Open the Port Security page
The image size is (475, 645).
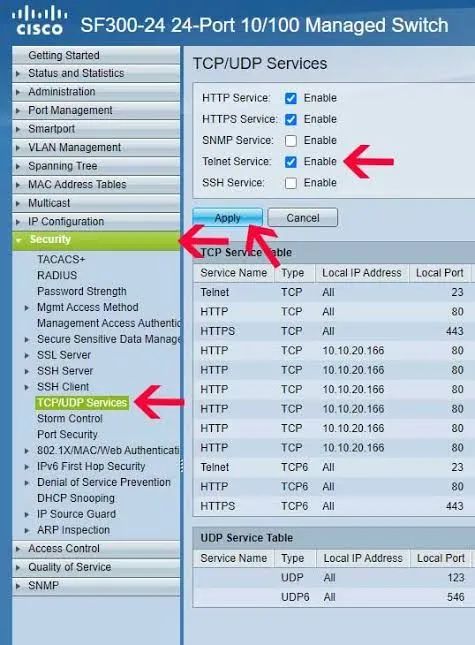pos(67,435)
